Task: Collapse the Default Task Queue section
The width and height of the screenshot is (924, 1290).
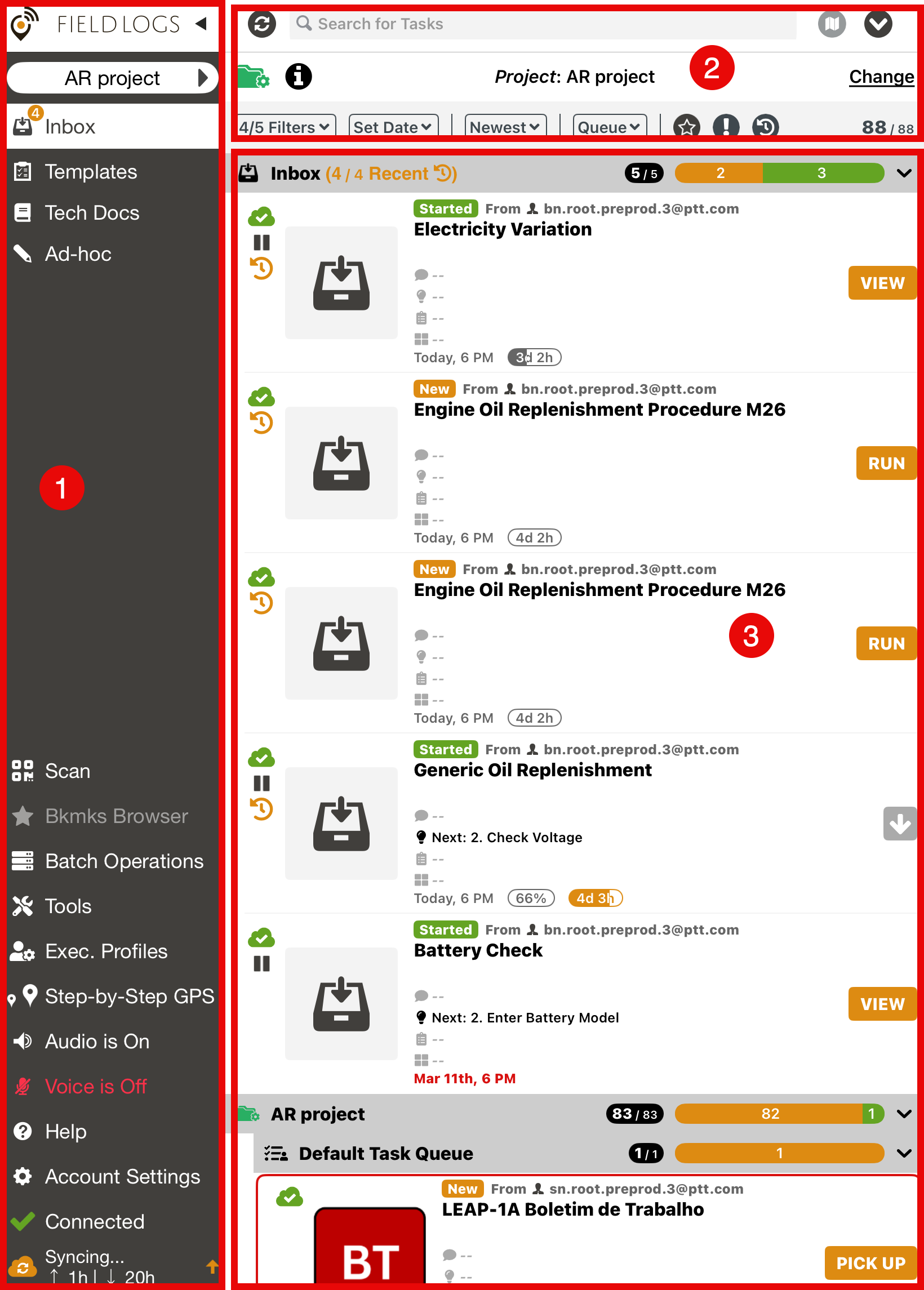Action: [x=904, y=1153]
